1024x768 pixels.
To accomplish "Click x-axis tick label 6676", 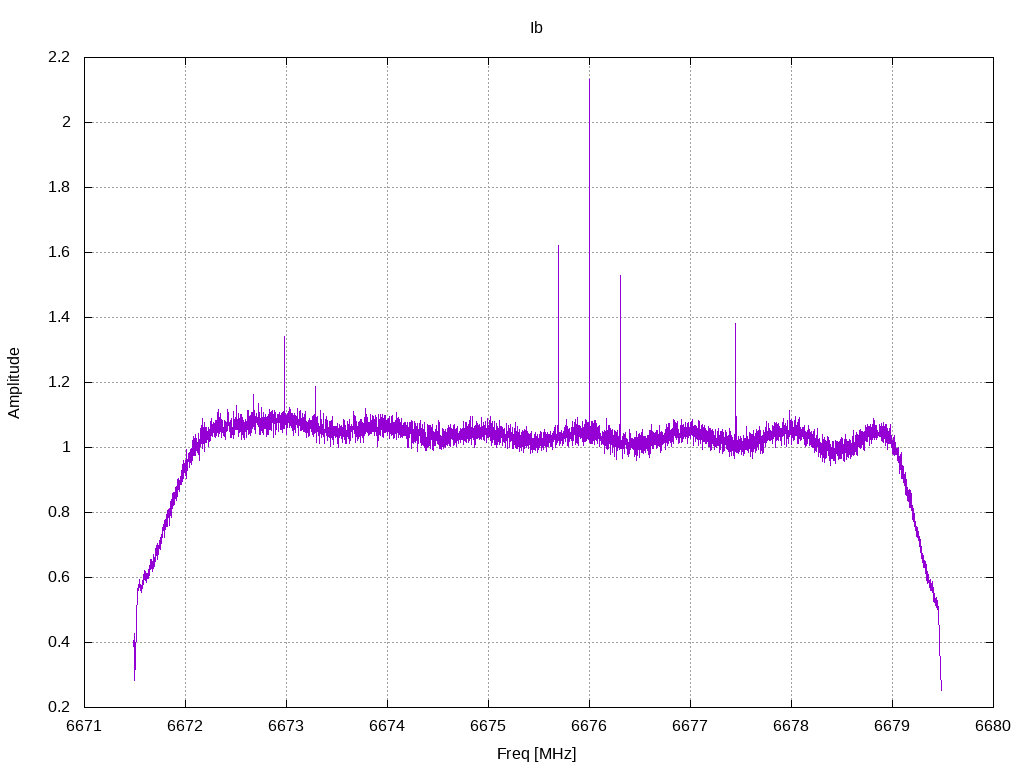I will coord(589,726).
